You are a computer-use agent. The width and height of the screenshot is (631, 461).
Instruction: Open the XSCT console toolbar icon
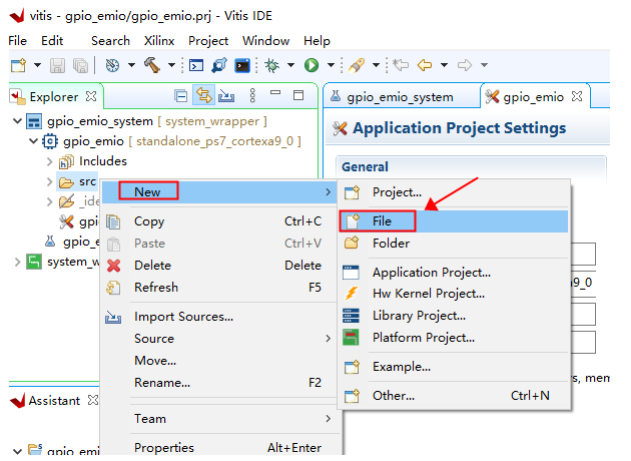pos(196,65)
